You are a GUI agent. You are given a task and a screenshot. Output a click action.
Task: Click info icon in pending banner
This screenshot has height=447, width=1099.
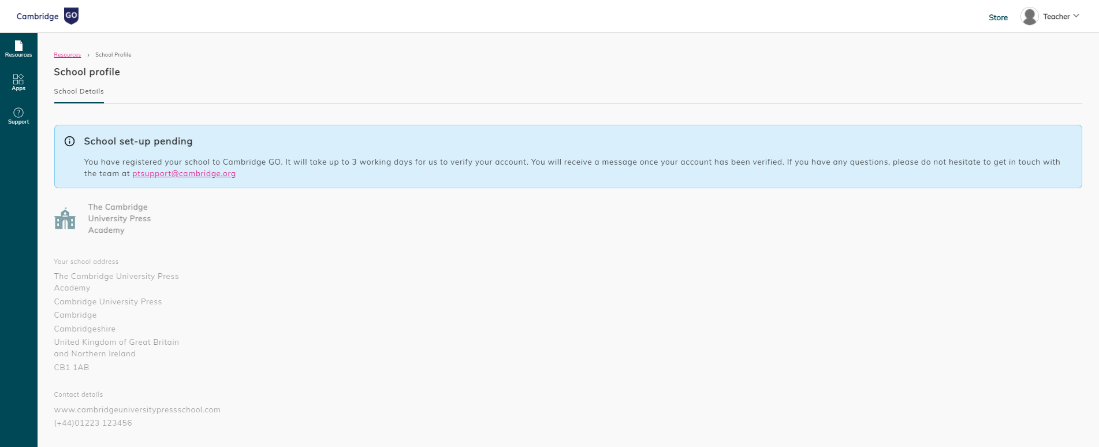click(x=69, y=142)
